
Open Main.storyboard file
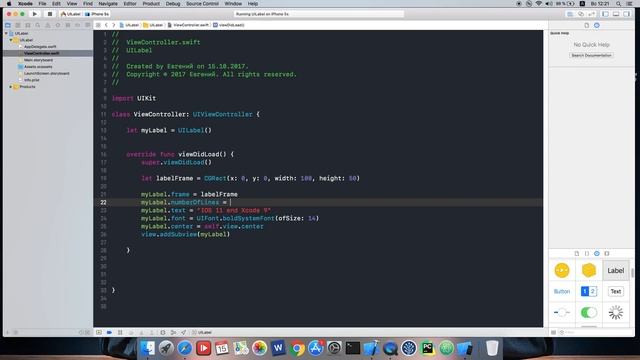[x=38, y=60]
